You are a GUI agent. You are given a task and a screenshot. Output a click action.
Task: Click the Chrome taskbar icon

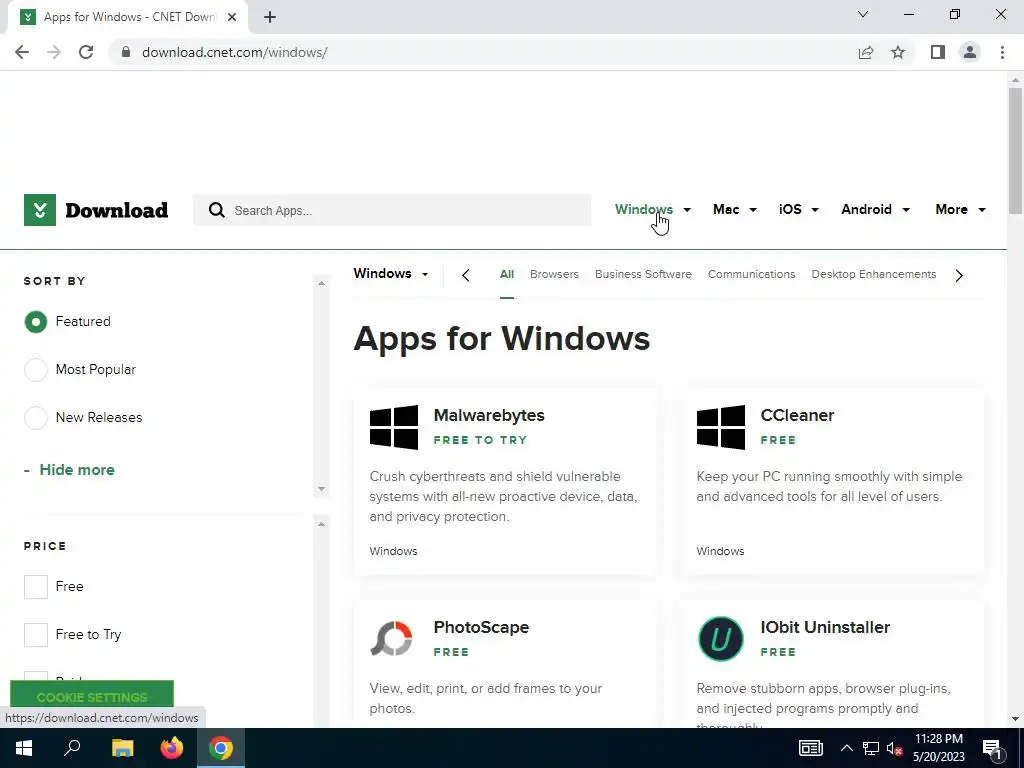(221, 748)
